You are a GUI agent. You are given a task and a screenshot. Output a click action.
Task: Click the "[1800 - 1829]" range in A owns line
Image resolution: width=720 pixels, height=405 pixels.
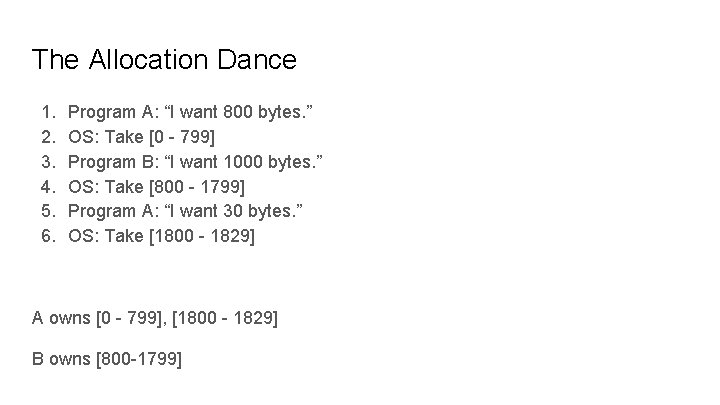pos(225,318)
